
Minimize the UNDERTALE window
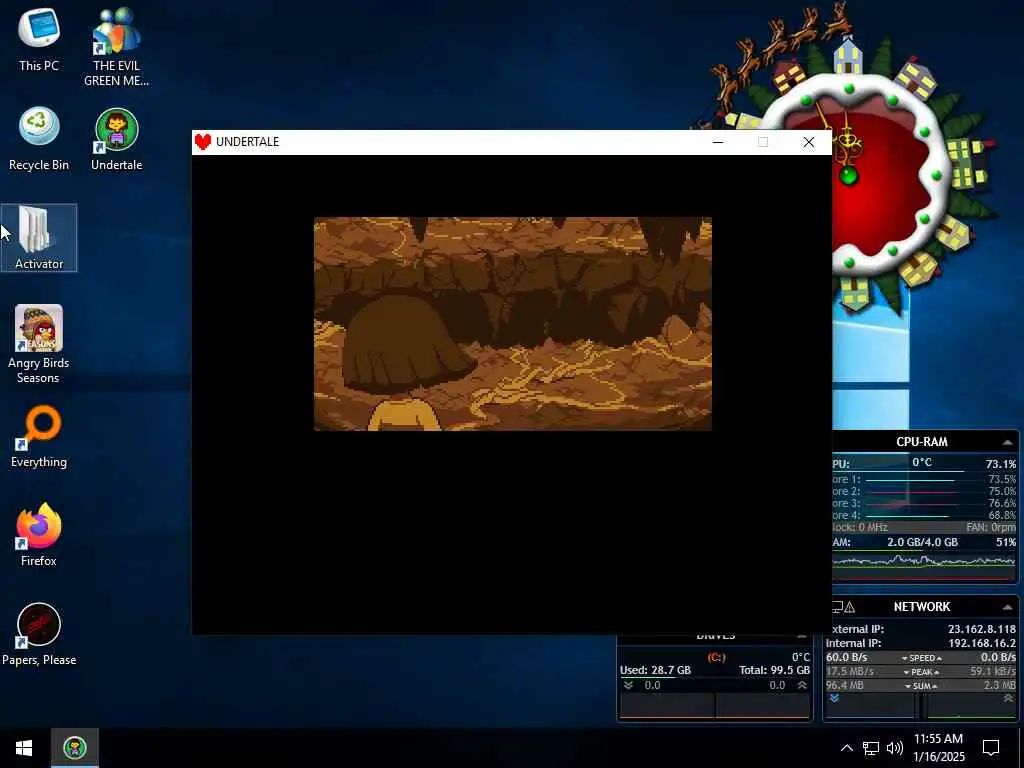(x=718, y=142)
